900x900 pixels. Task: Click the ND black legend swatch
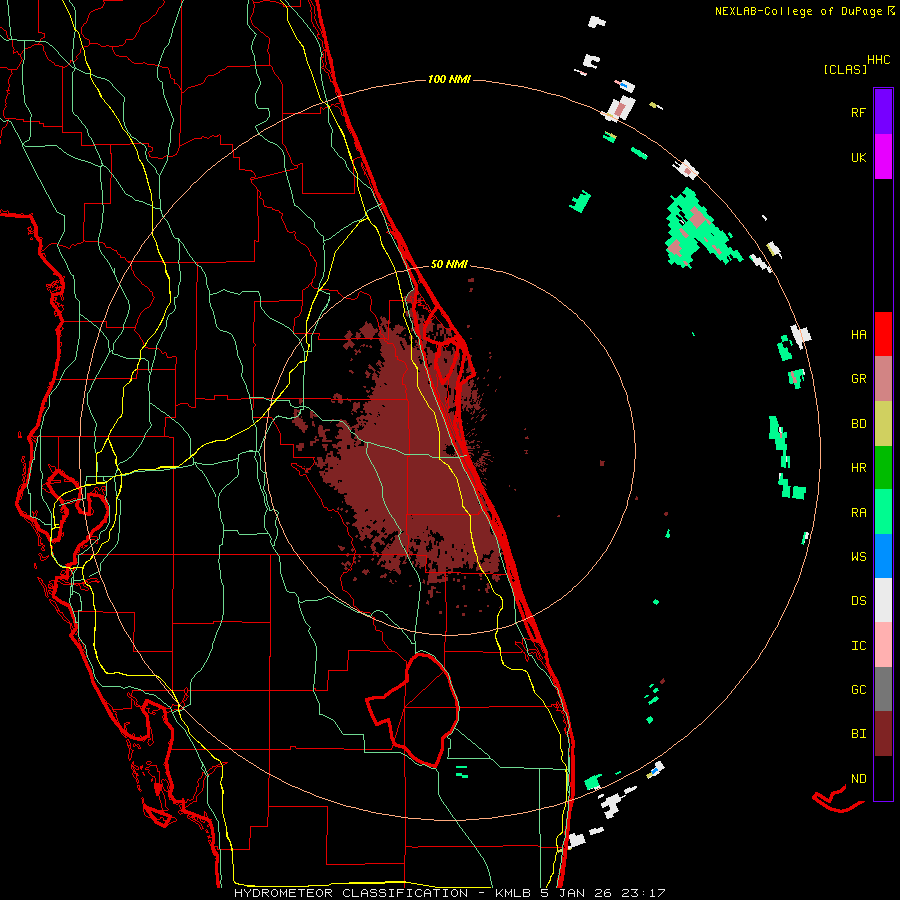pos(883,778)
